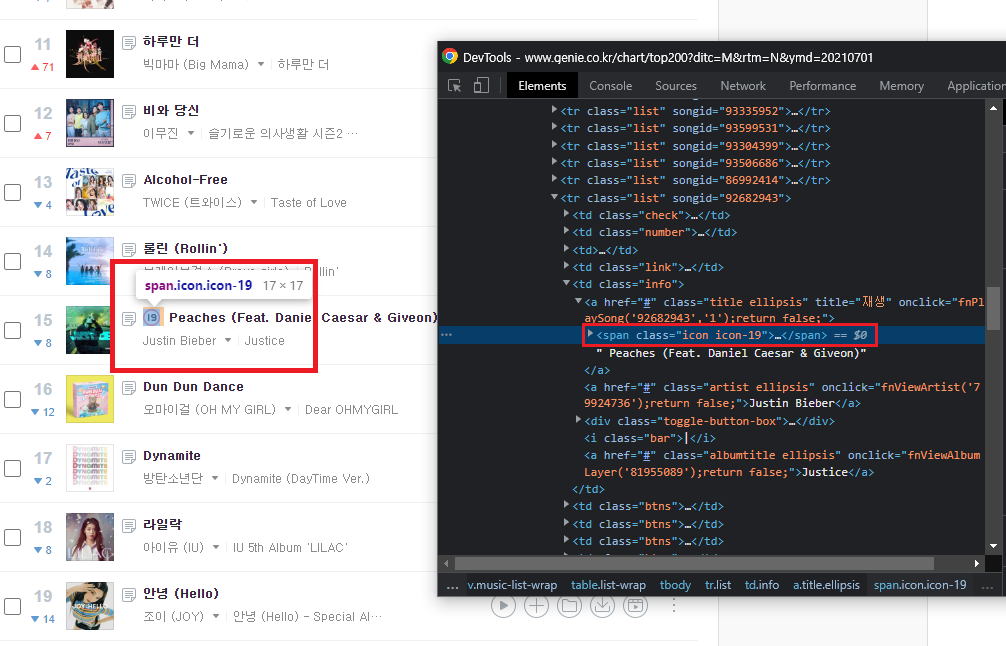
Task: Open the album cover thumbnail for Dun Dun Dance
Action: click(90, 399)
